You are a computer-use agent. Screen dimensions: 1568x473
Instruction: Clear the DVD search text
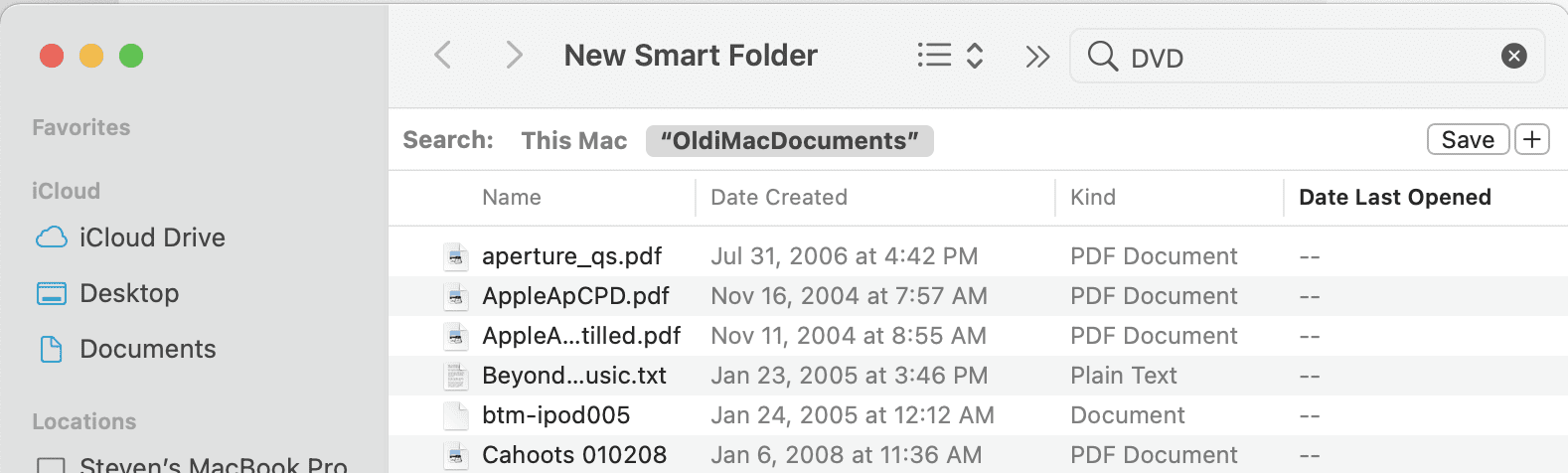tap(1513, 57)
